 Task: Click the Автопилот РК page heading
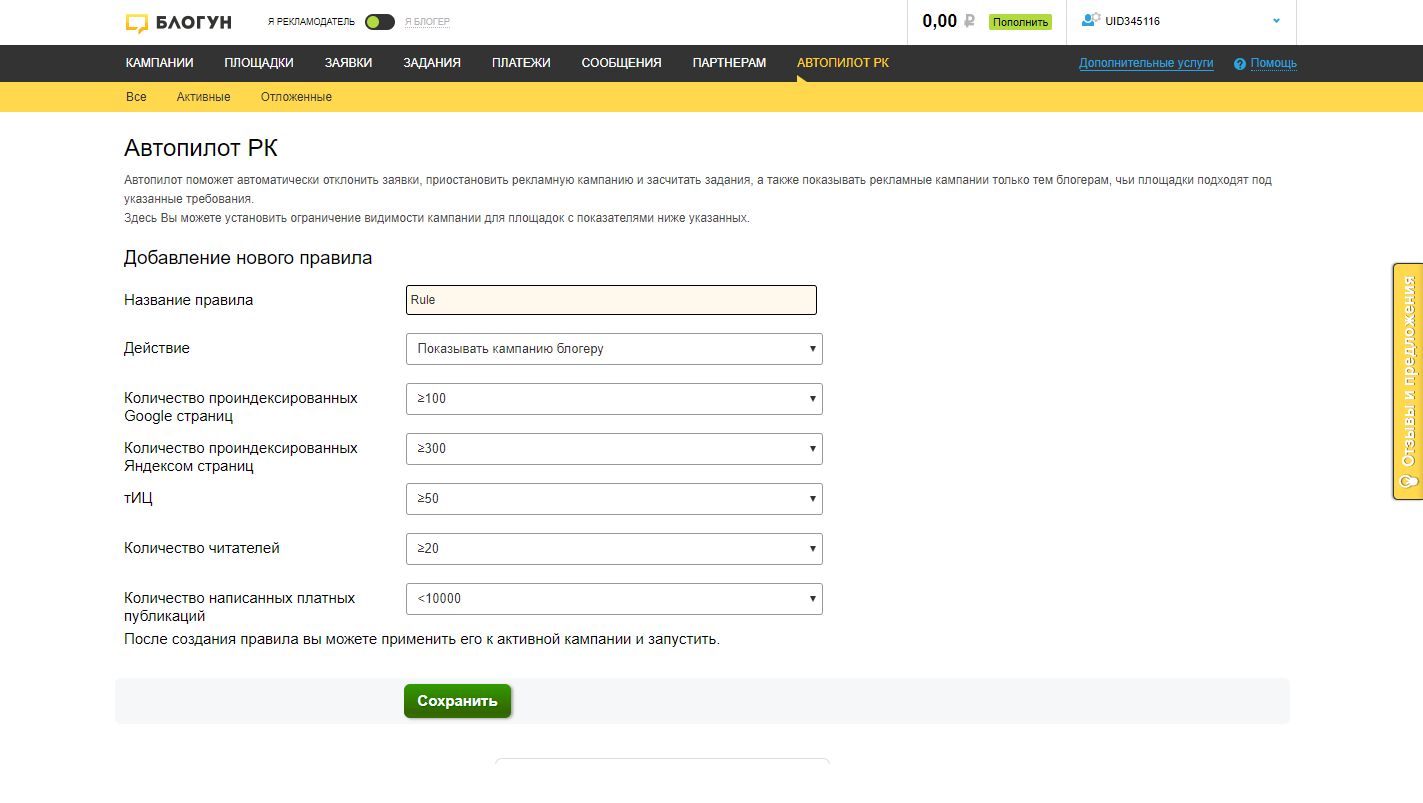[201, 149]
